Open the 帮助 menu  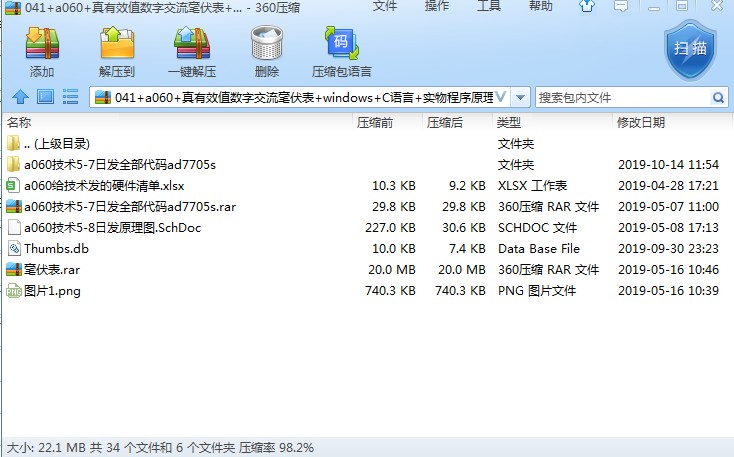click(541, 6)
